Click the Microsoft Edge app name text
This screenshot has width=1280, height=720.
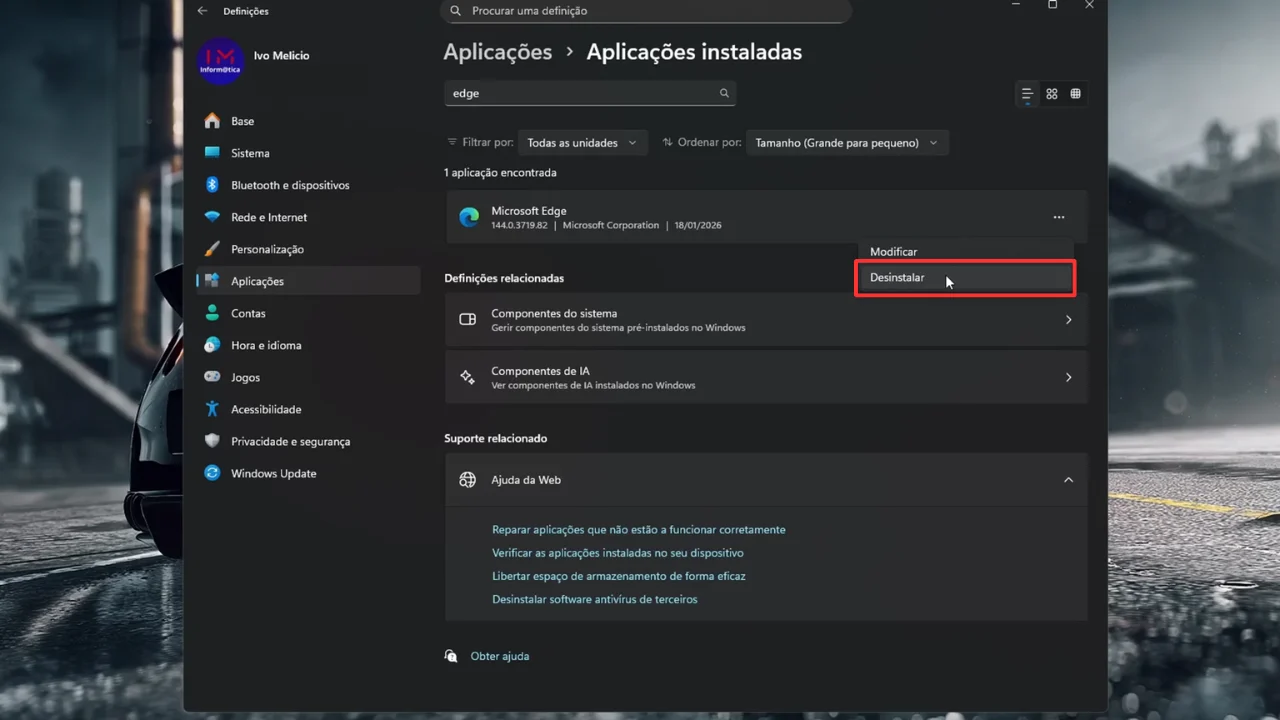click(529, 211)
